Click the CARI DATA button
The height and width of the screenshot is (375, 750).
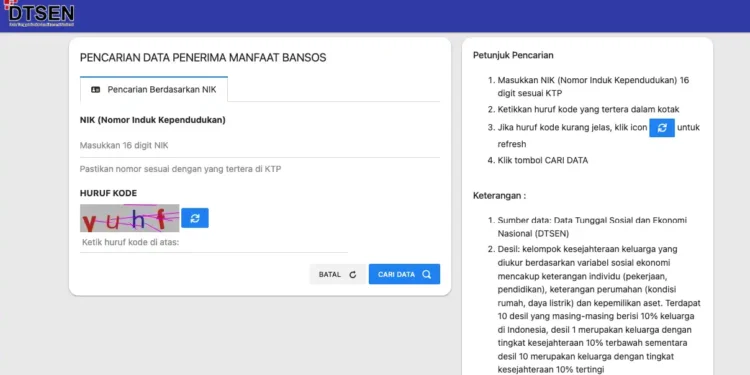point(404,275)
